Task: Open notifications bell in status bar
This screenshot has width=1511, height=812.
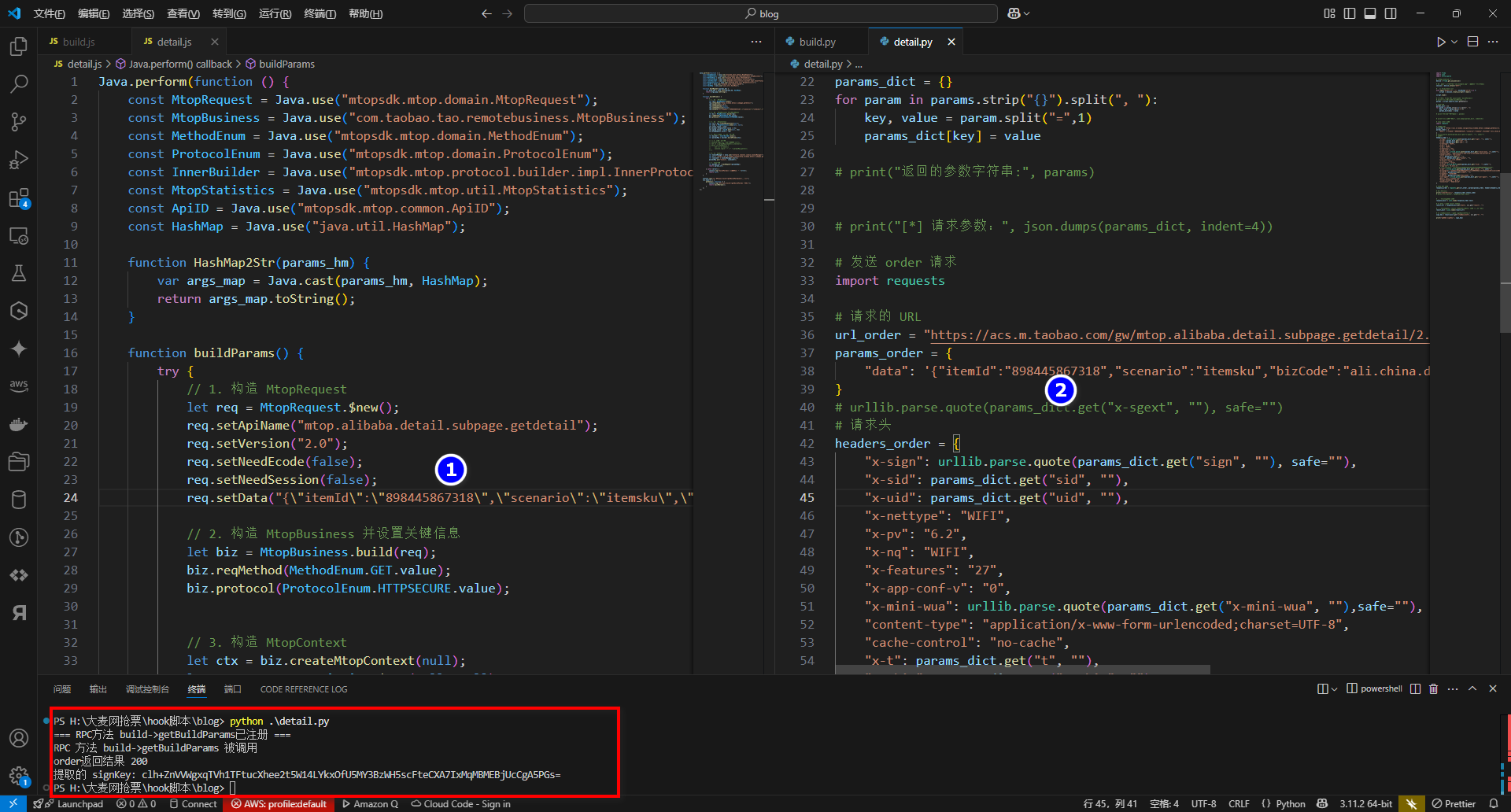Action: click(x=1494, y=803)
